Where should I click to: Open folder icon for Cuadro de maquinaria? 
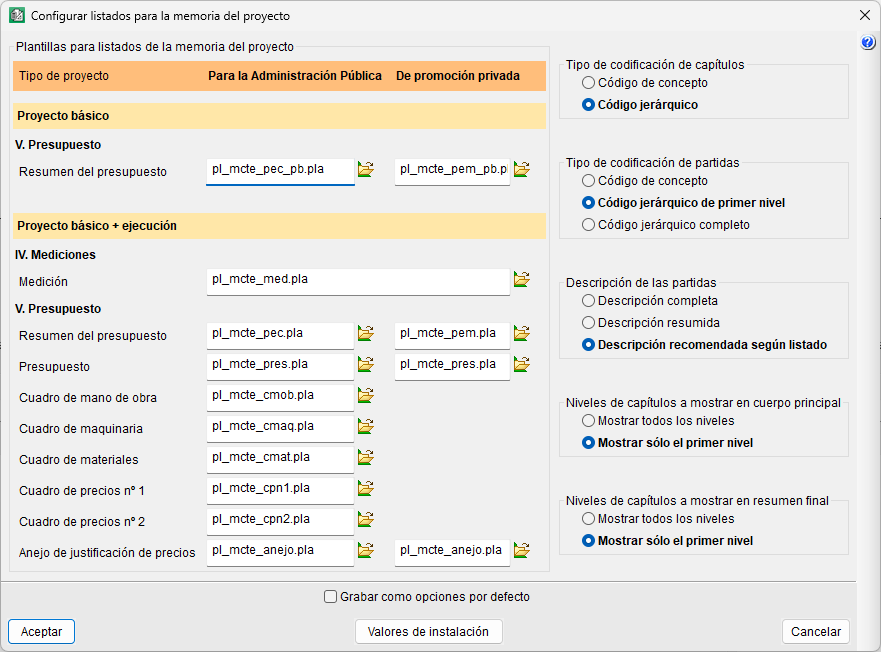click(x=365, y=427)
